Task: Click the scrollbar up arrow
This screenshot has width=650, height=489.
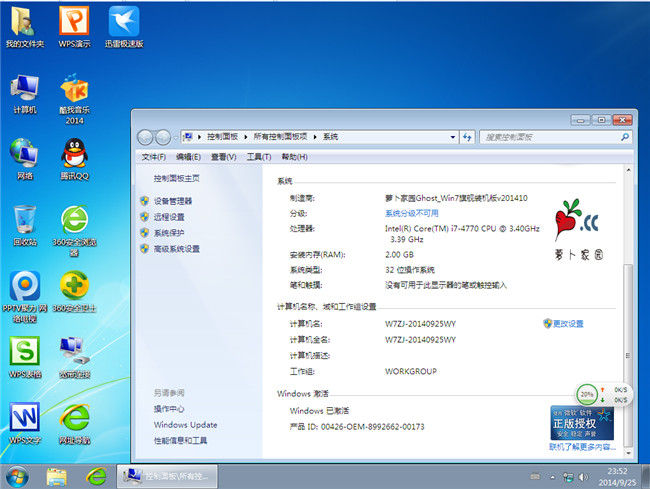Action: 628,170
